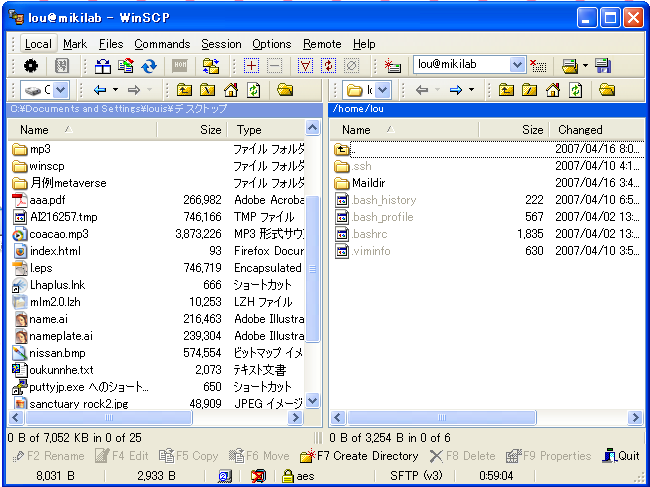The height and width of the screenshot is (487, 650).
Task: Click the New Session toolbar icon
Action: click(x=392, y=65)
